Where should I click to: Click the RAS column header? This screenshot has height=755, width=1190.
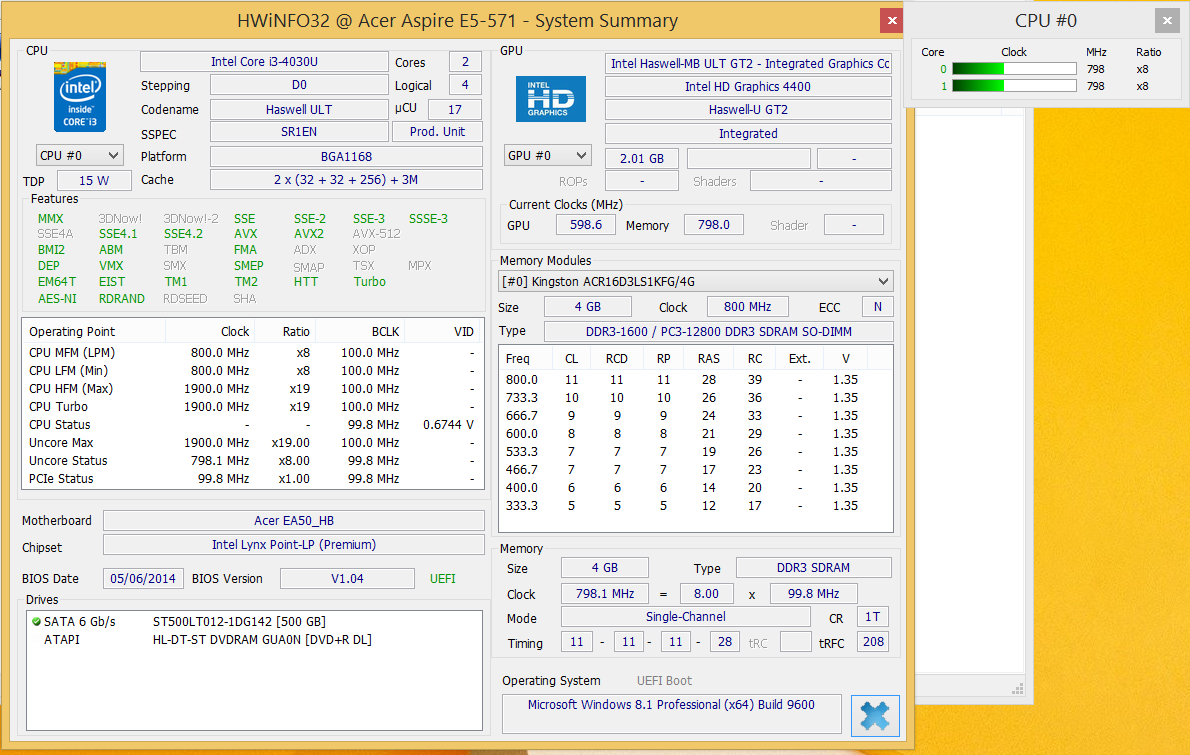[x=709, y=358]
